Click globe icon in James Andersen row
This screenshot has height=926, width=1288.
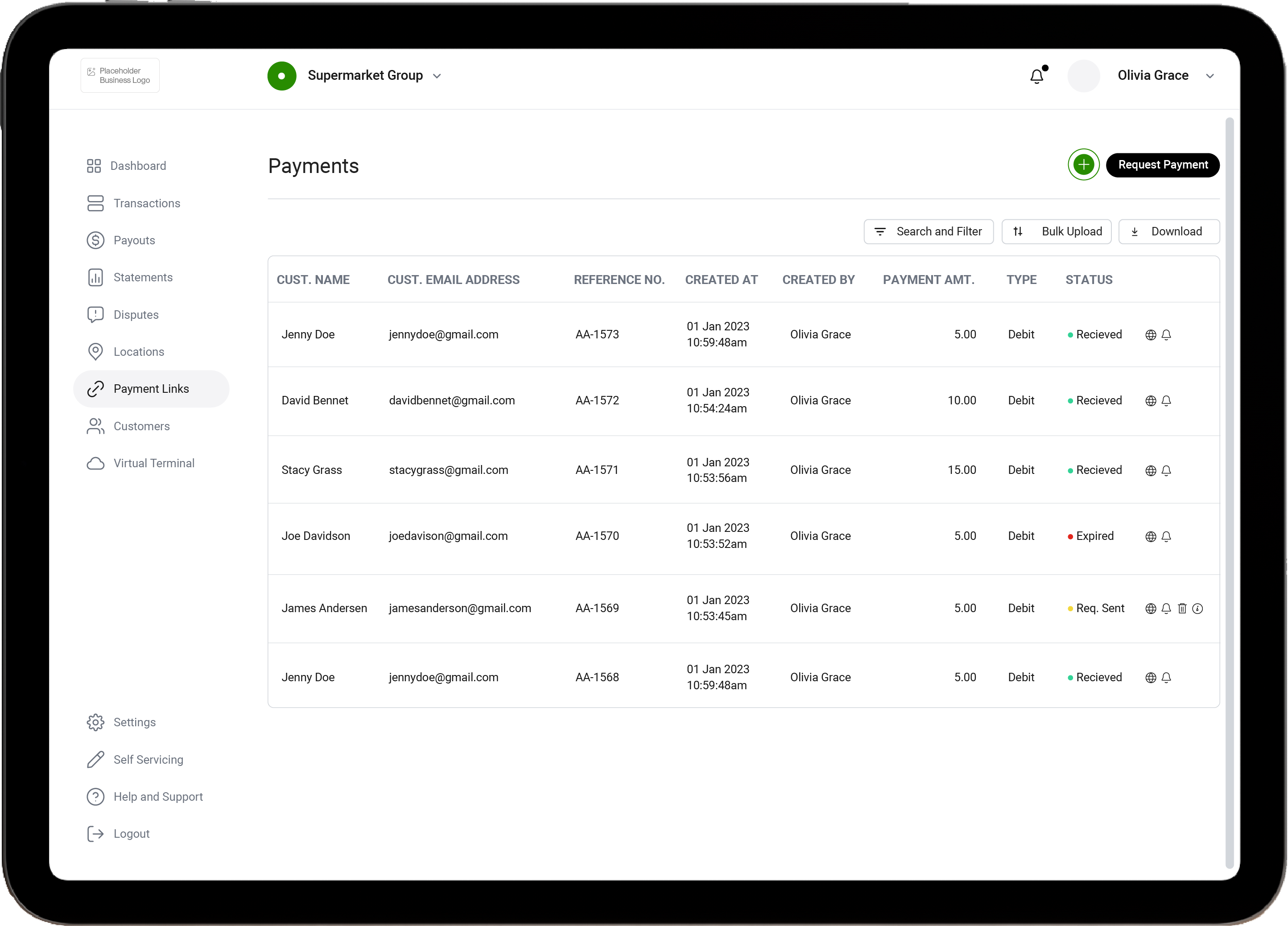click(x=1151, y=609)
